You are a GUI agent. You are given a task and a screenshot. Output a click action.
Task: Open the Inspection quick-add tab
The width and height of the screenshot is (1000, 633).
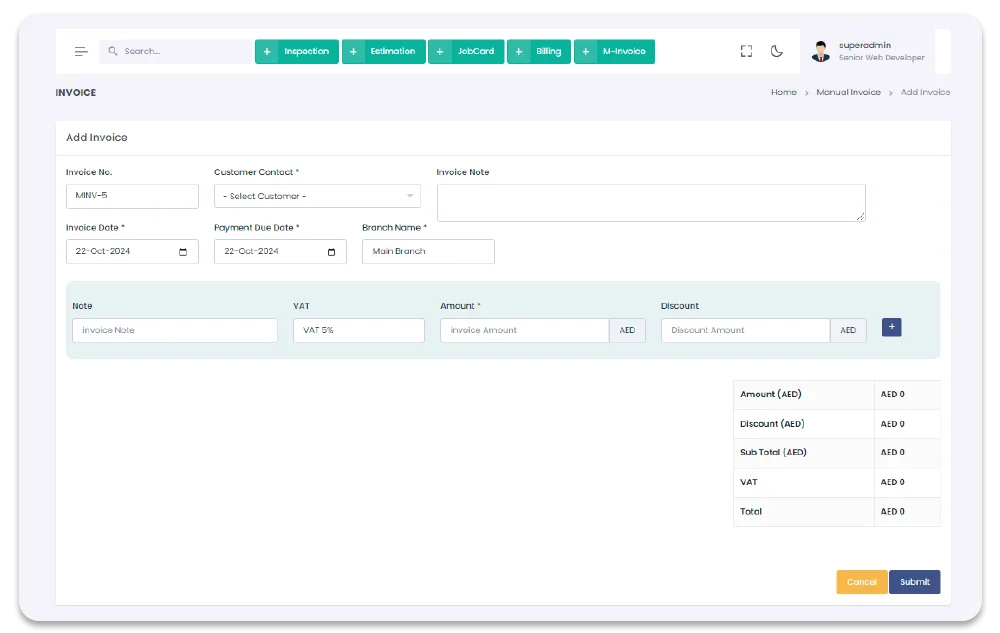point(297,51)
